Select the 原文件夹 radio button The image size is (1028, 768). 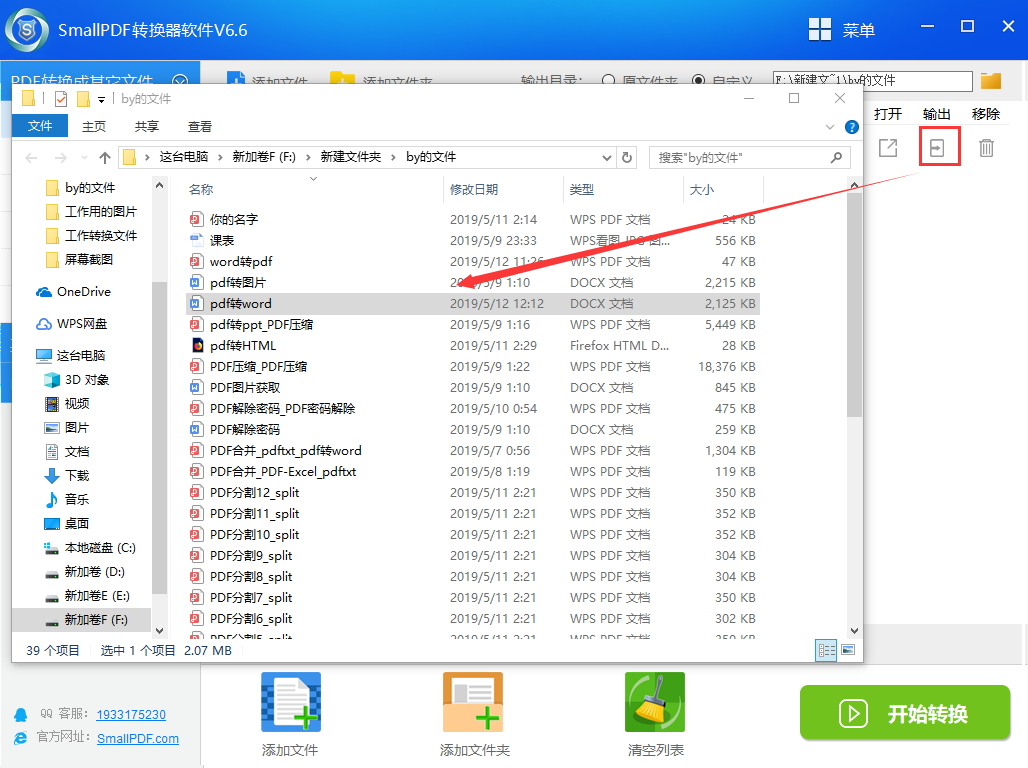click(608, 81)
